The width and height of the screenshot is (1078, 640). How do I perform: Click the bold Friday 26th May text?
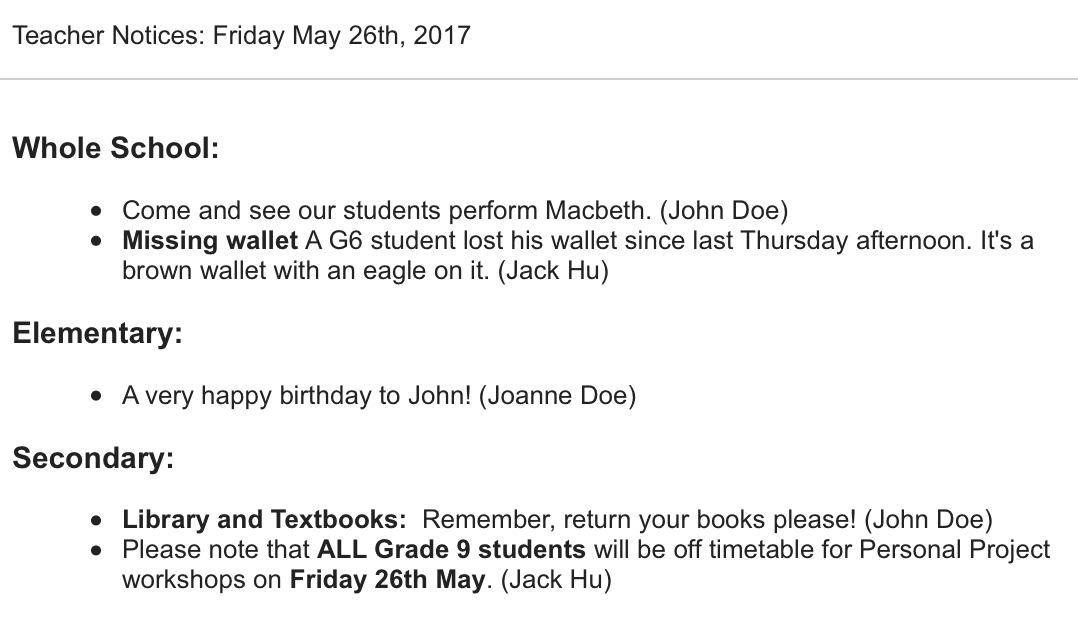(x=388, y=580)
